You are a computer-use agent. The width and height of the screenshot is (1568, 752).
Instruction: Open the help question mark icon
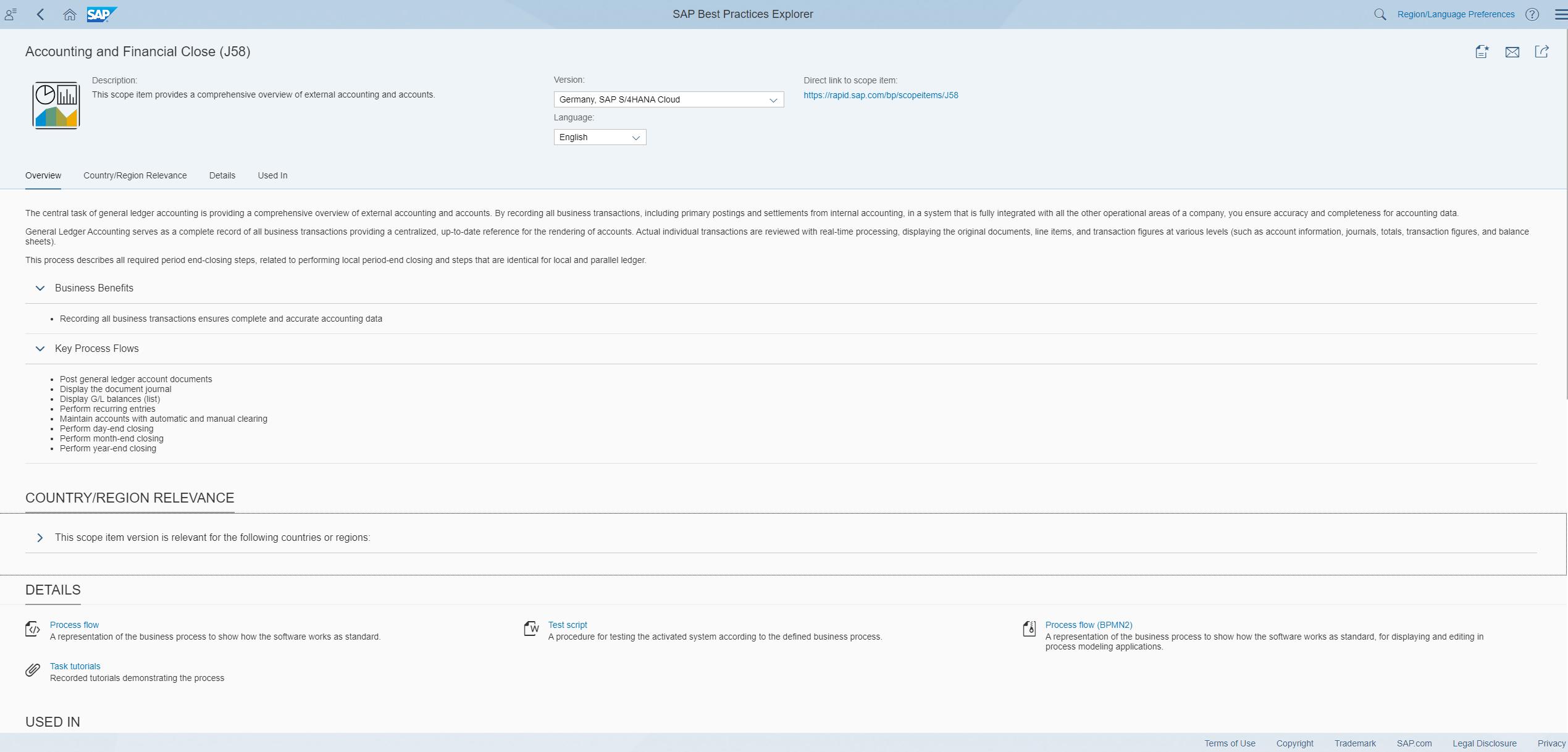pyautogui.click(x=1532, y=14)
